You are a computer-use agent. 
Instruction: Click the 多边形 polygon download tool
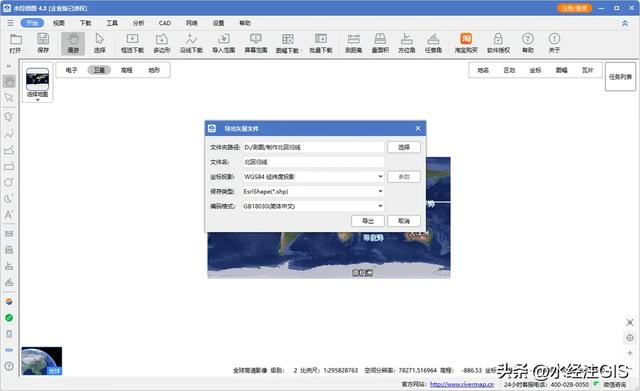162,43
